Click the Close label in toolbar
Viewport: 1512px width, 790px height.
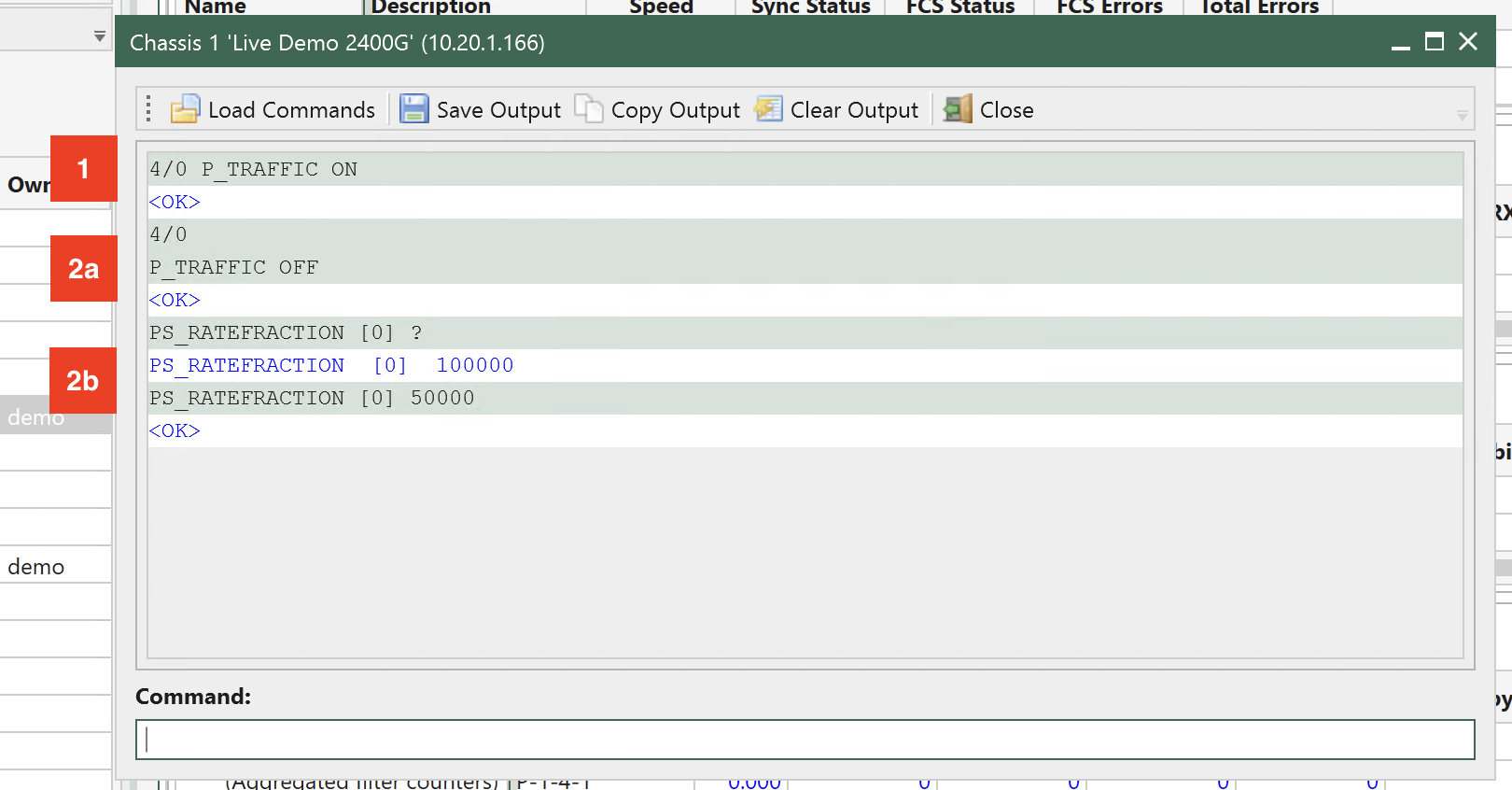pos(1006,110)
